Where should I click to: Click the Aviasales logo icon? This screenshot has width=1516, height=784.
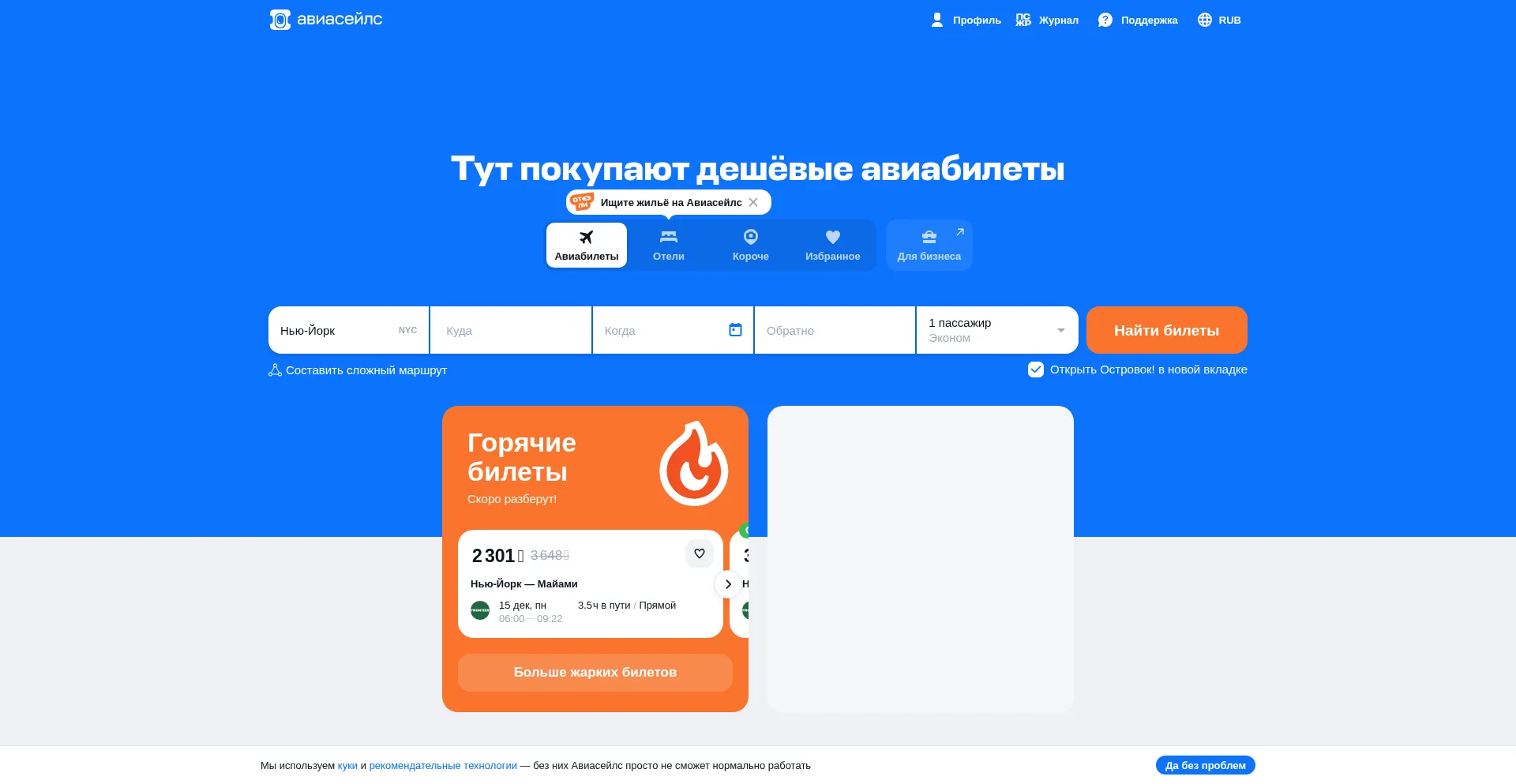tap(280, 20)
